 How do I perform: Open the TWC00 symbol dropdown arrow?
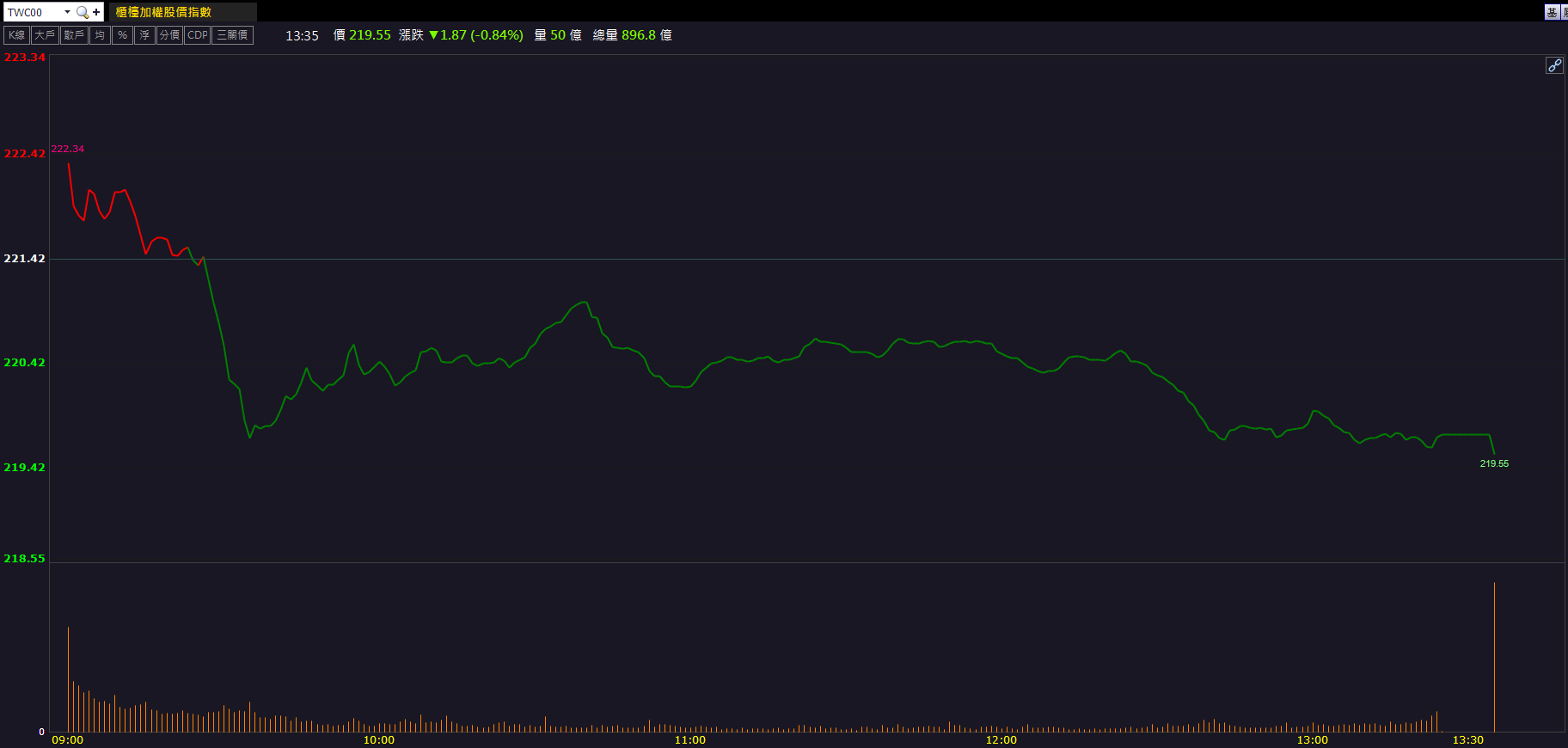[x=67, y=12]
